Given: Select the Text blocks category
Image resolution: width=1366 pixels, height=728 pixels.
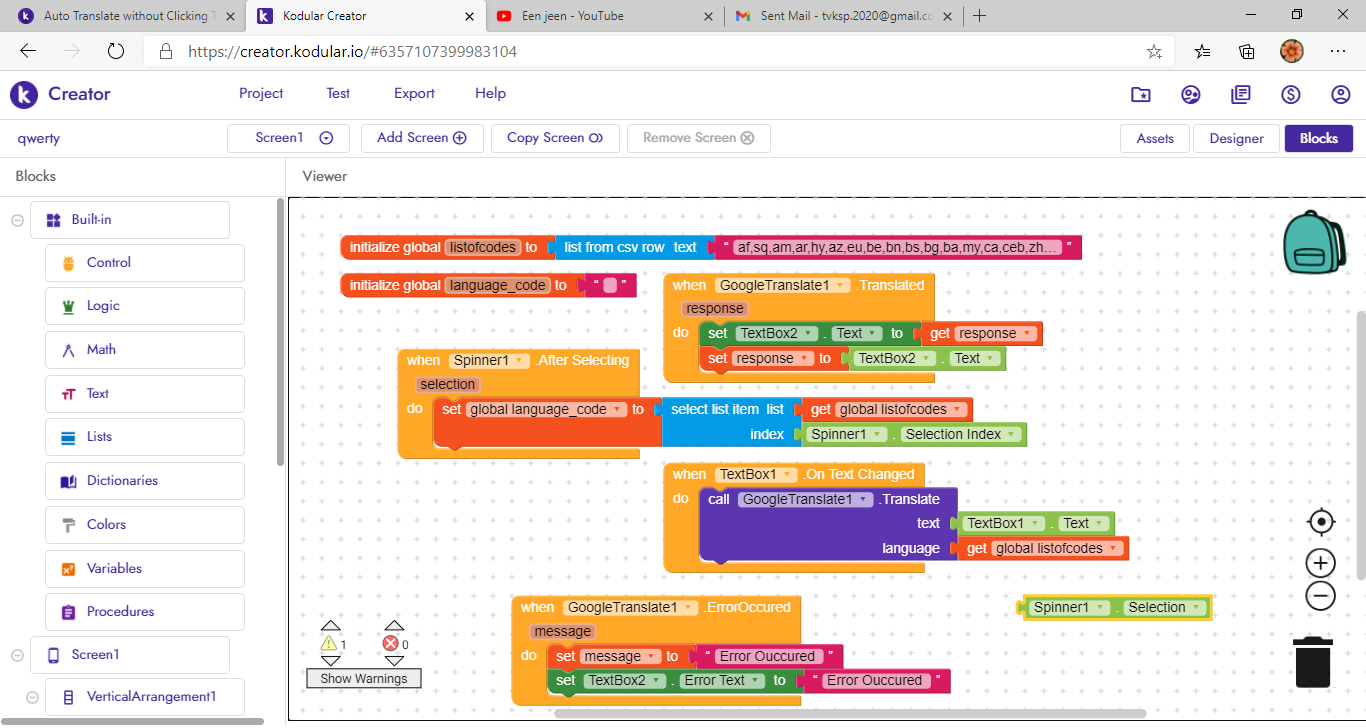Looking at the screenshot, I should tap(145, 394).
